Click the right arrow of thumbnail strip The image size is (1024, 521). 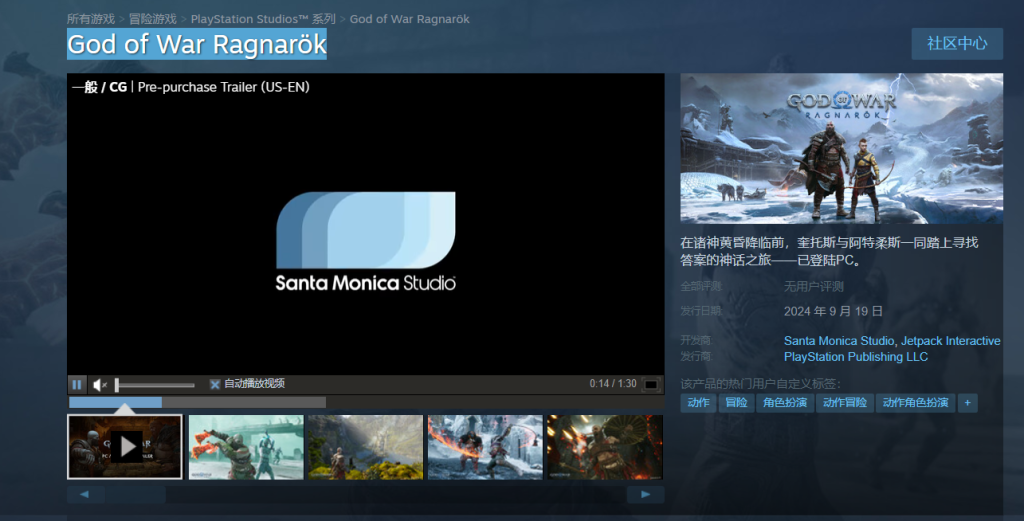click(x=646, y=494)
